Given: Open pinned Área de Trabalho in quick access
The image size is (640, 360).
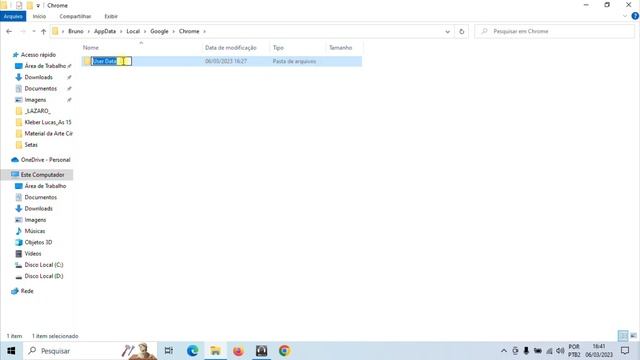Looking at the screenshot, I should 45,66.
